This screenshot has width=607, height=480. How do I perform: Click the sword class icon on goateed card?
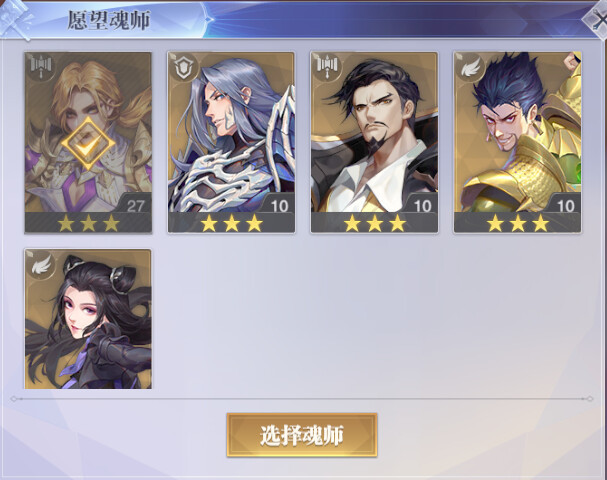[326, 67]
